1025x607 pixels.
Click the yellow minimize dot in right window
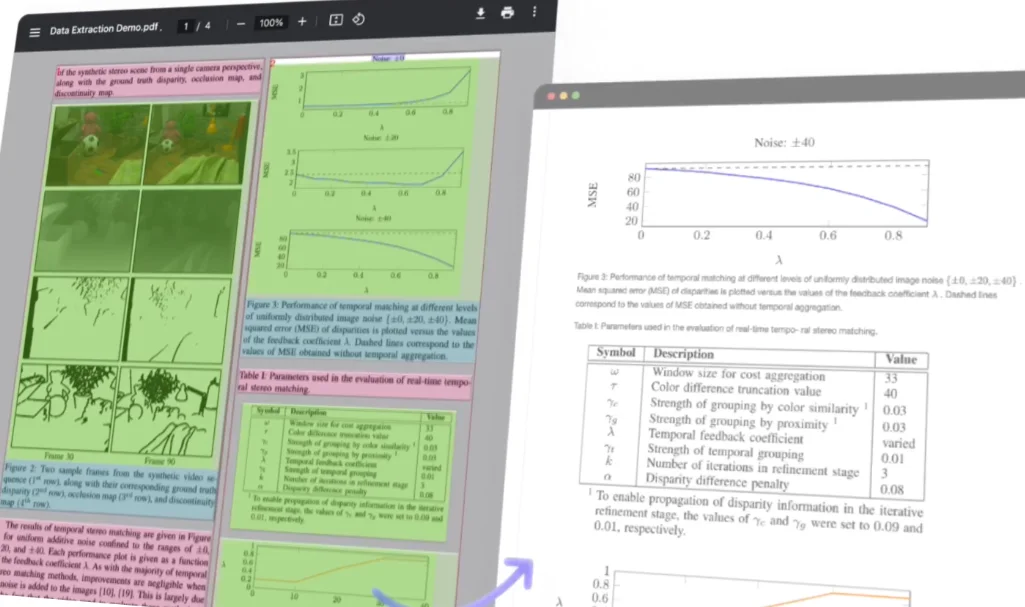point(563,96)
